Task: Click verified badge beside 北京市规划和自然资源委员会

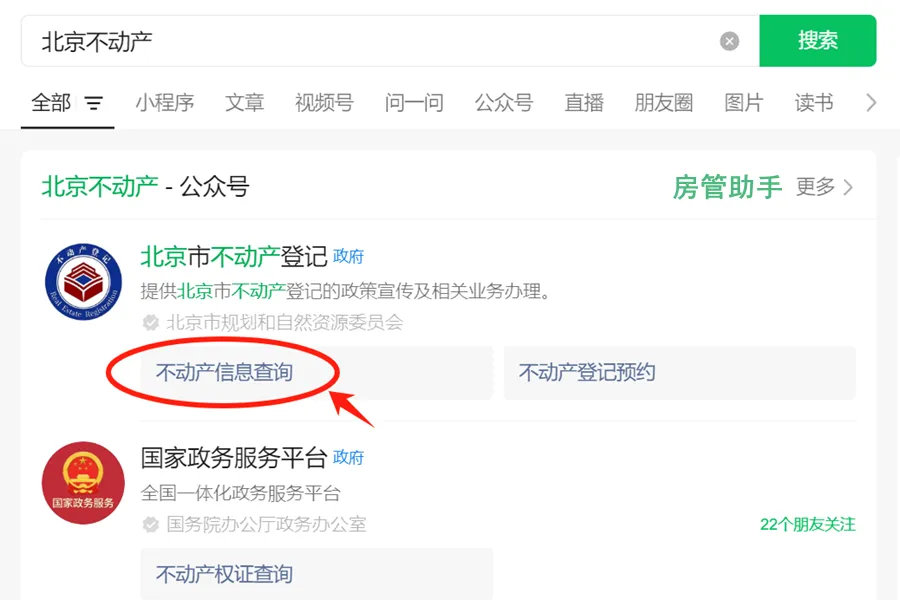Action: point(150,323)
